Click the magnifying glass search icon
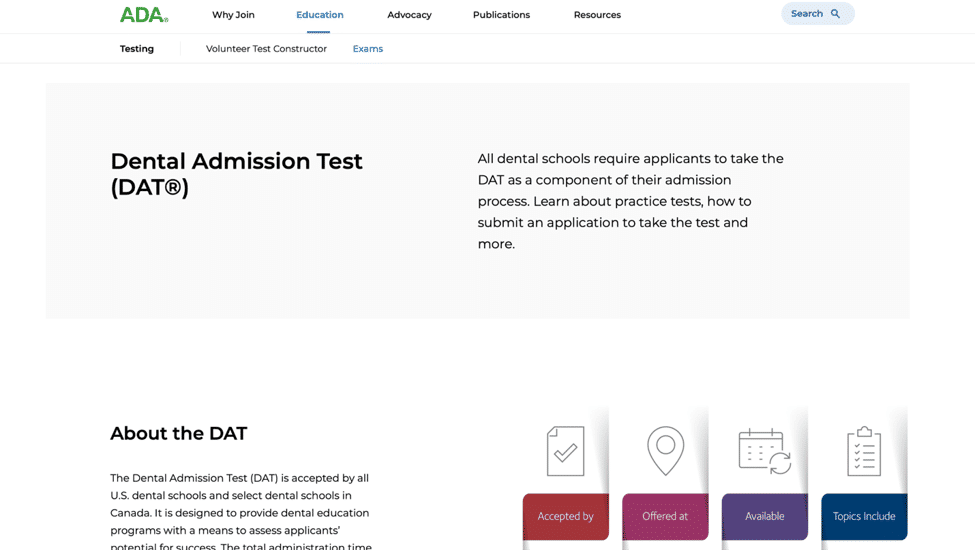Viewport: 975px width, 550px height. pyautogui.click(x=835, y=14)
